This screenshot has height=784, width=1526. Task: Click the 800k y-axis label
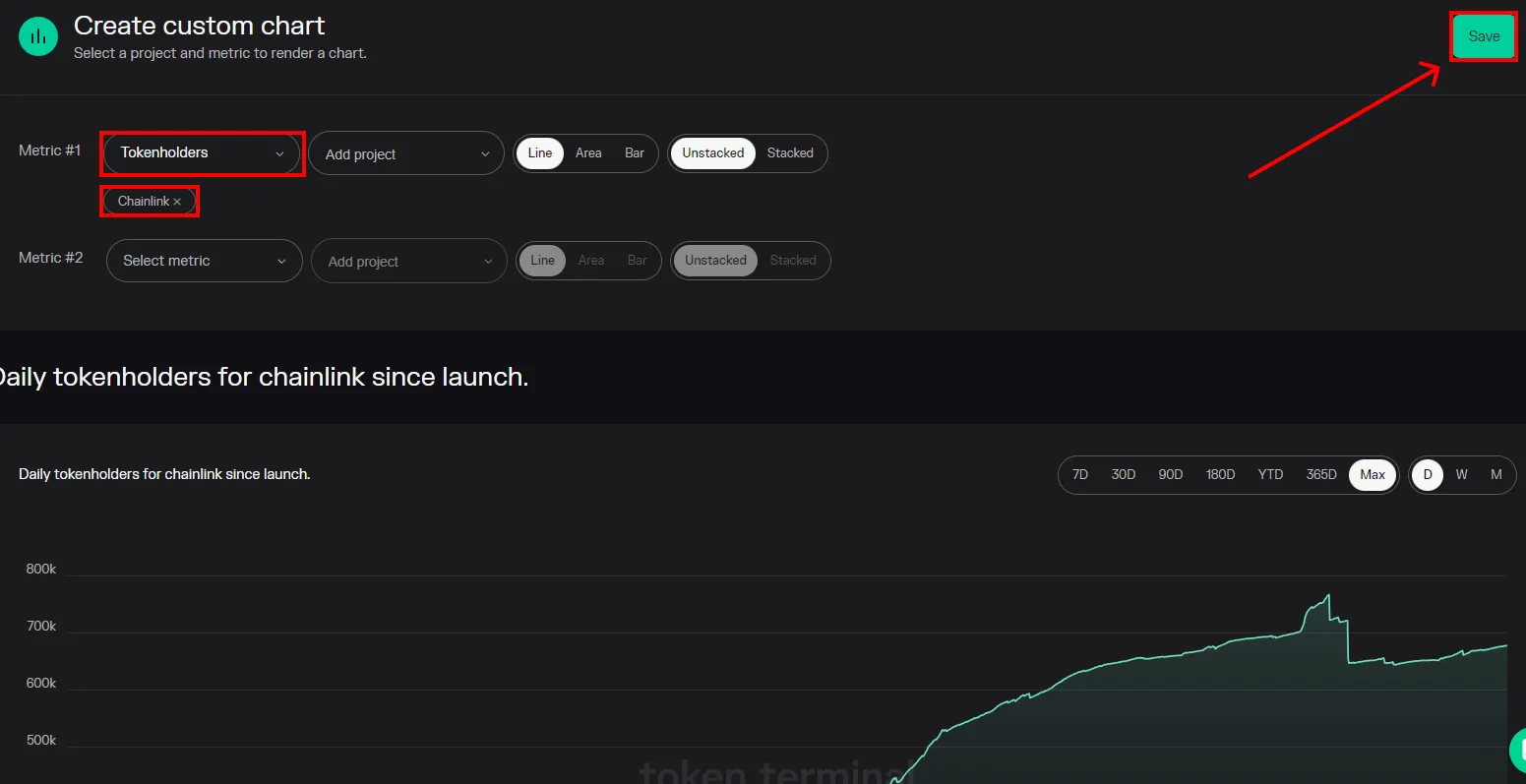point(41,570)
